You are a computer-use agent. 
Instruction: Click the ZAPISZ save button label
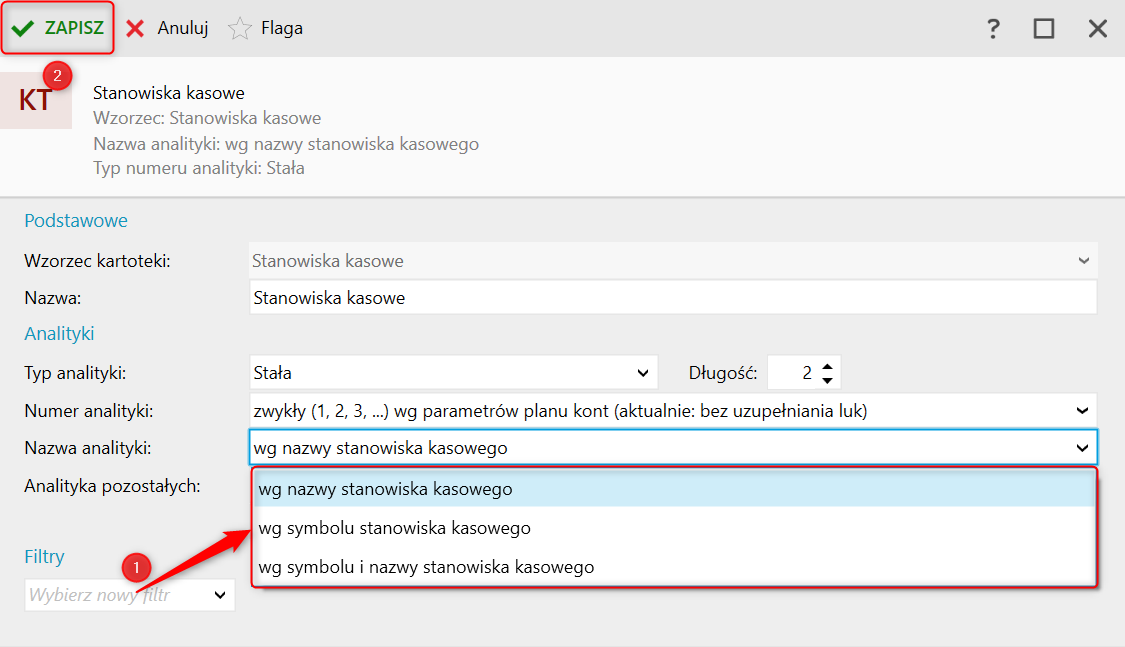[74, 28]
